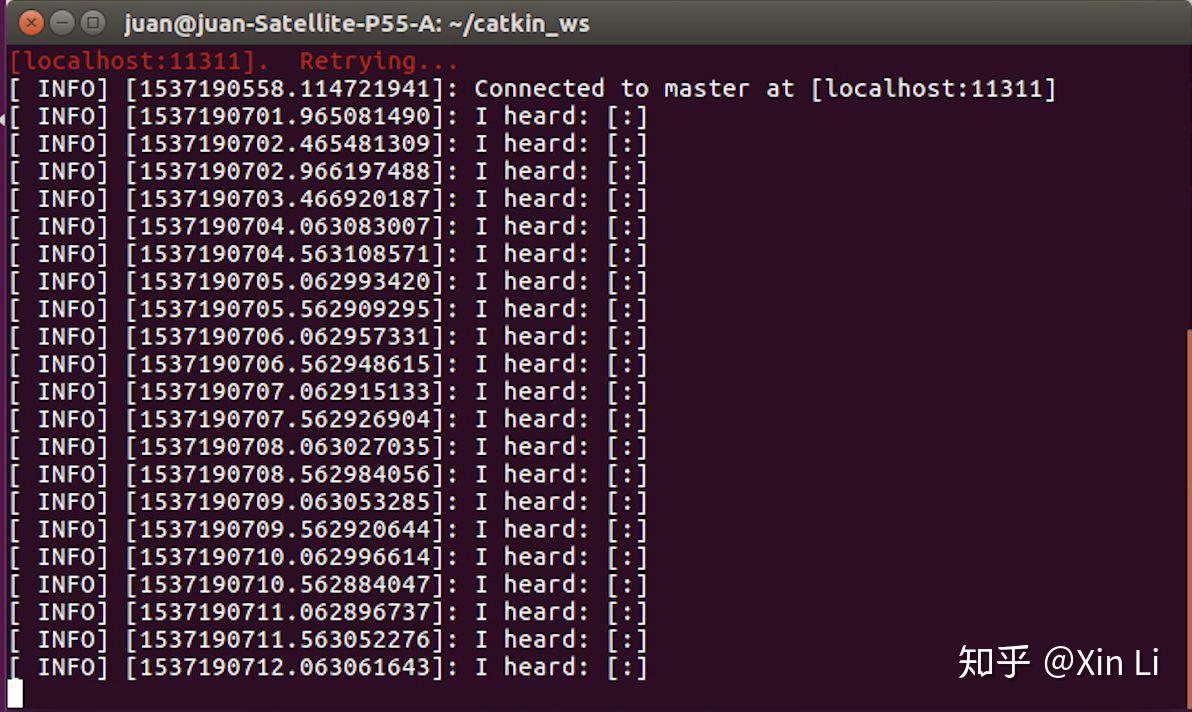This screenshot has height=712, width=1192.
Task: Click "I heard" on the 1537190710.562884047 line
Action: pyautogui.click(x=531, y=585)
